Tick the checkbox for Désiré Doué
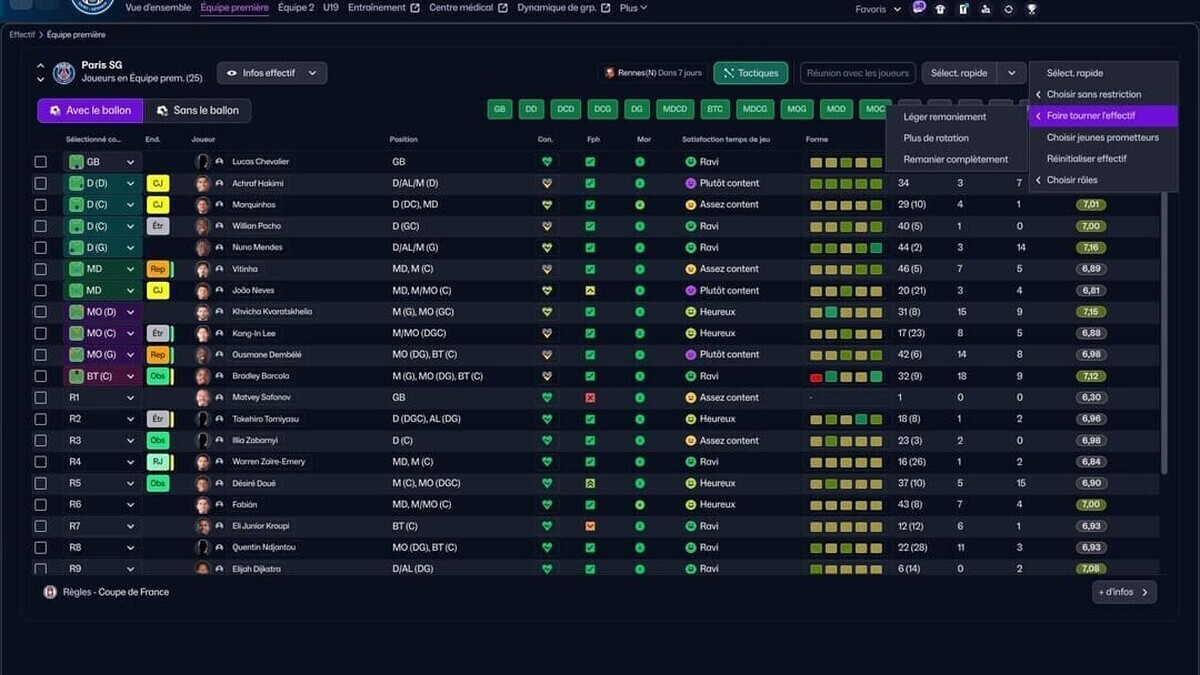Image resolution: width=1200 pixels, height=675 pixels. pyautogui.click(x=41, y=483)
